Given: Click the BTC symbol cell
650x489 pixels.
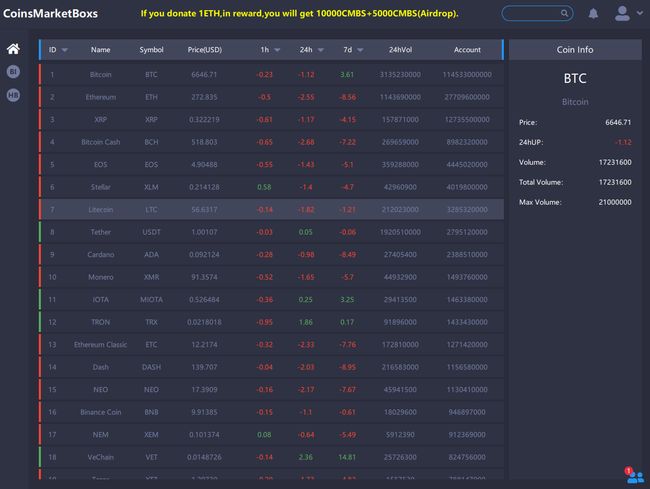Looking at the screenshot, I should [x=151, y=75].
